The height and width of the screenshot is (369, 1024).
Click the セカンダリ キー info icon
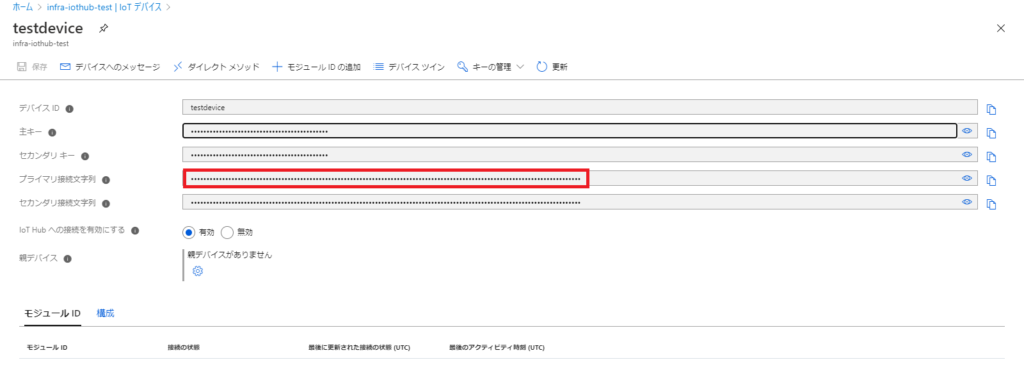click(85, 156)
